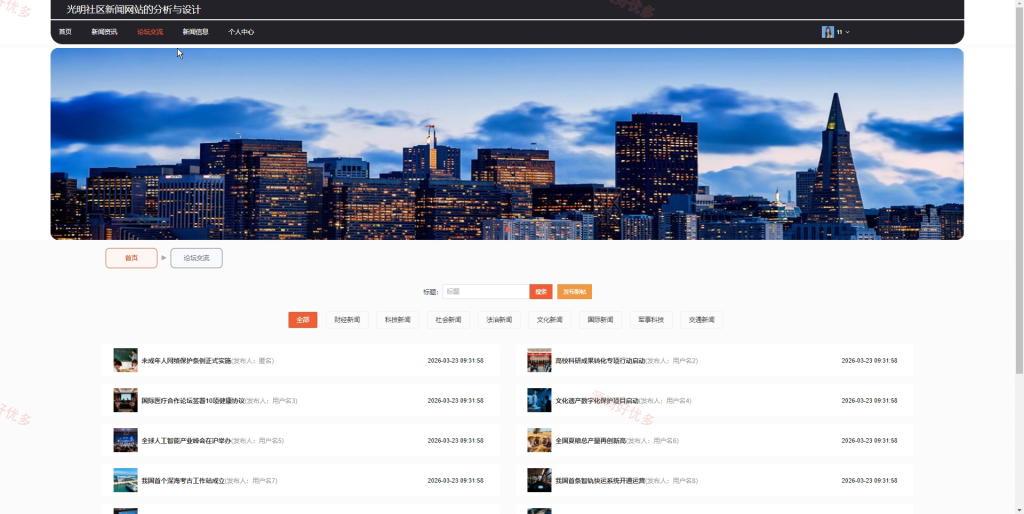Open thumbnail of 文化遗产数字化保护 post
Image resolution: width=1024 pixels, height=514 pixels.
click(539, 400)
